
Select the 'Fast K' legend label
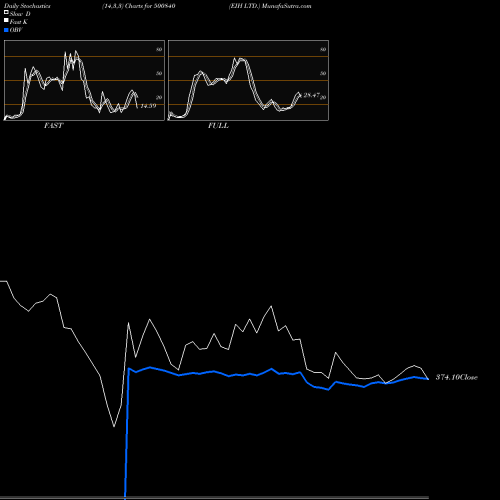pos(19,22)
